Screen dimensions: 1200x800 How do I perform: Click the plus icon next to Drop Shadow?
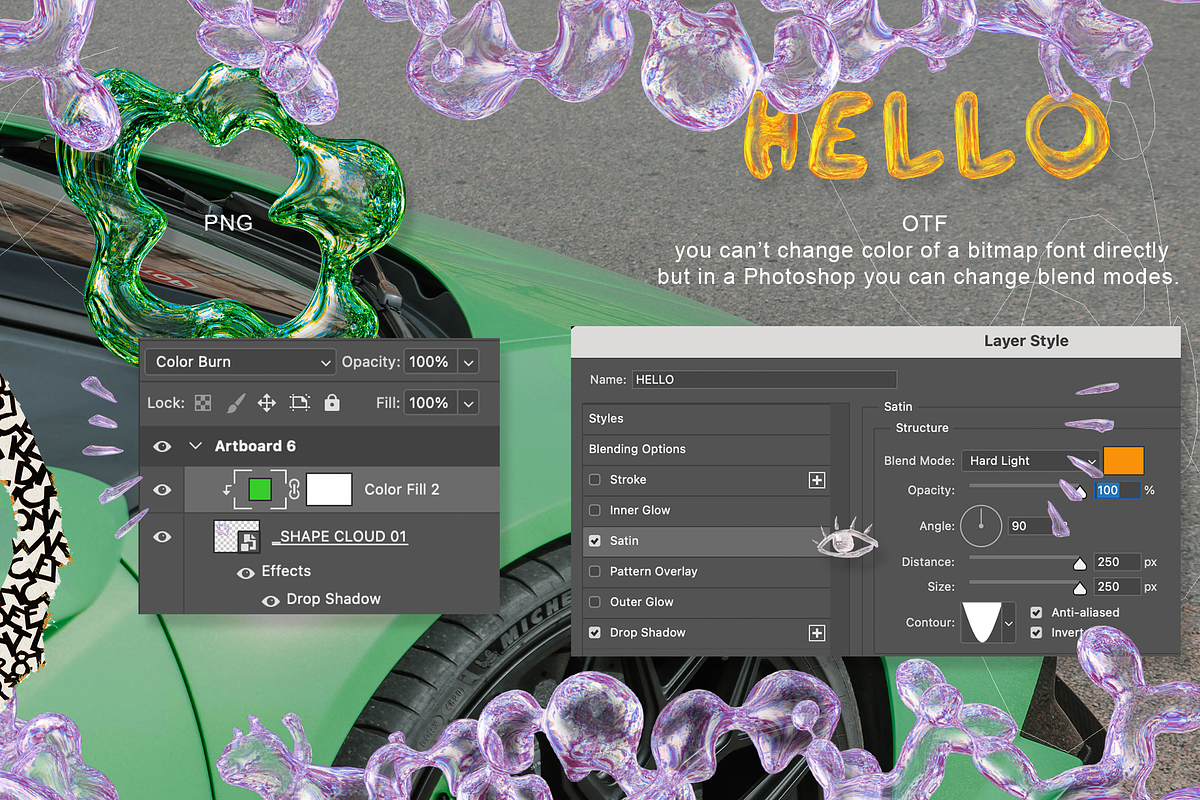tap(817, 633)
